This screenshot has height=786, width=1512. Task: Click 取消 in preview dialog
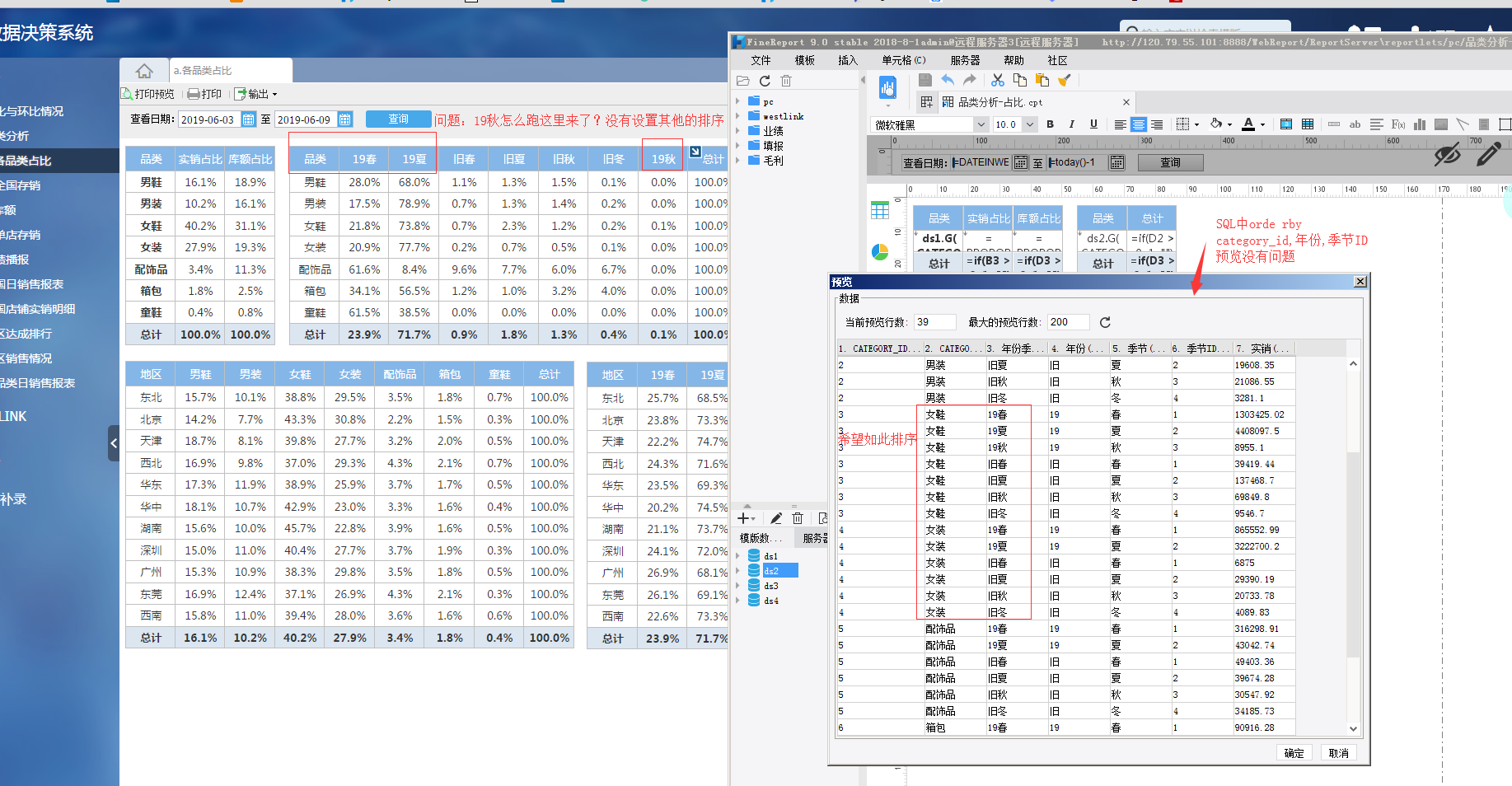coord(1338,753)
